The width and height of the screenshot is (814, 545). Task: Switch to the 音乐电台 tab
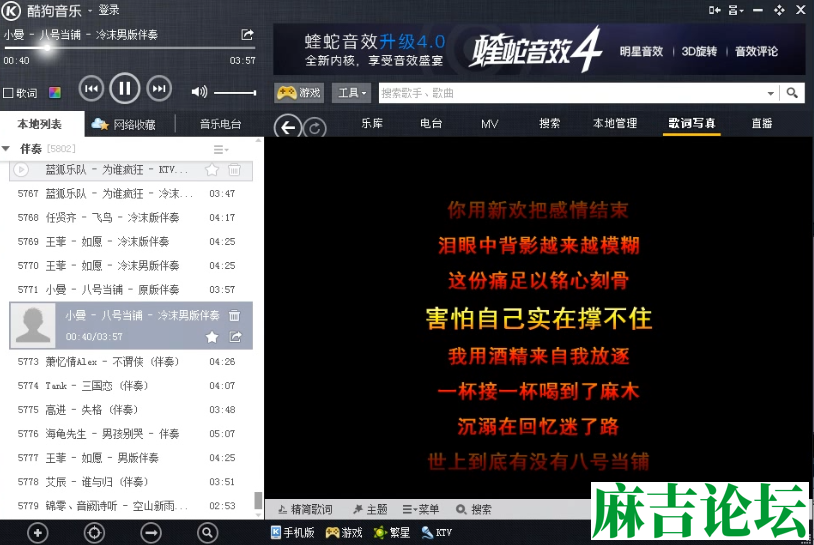(x=221, y=124)
